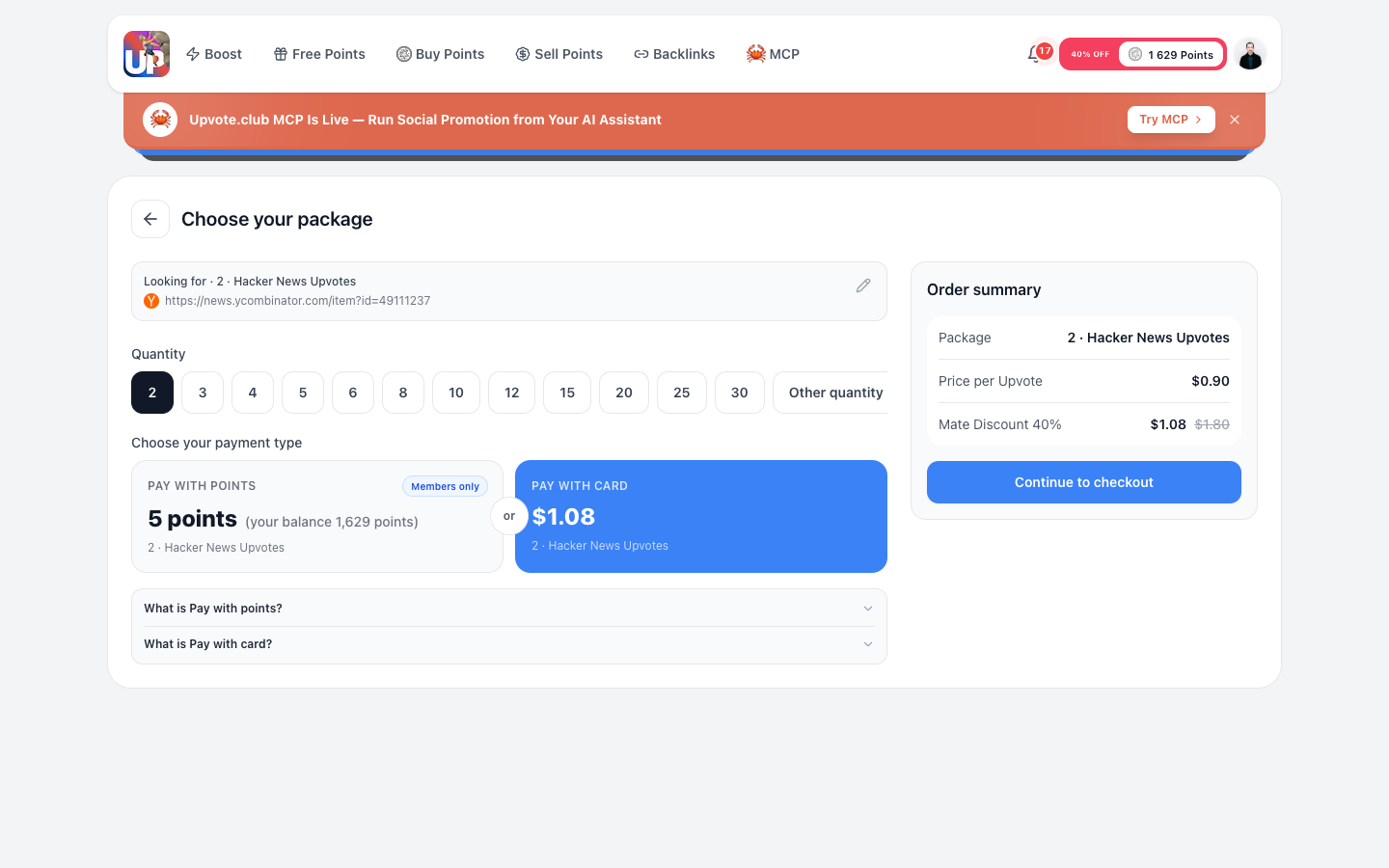Select quantity 4
This screenshot has width=1389, height=868.
(253, 393)
